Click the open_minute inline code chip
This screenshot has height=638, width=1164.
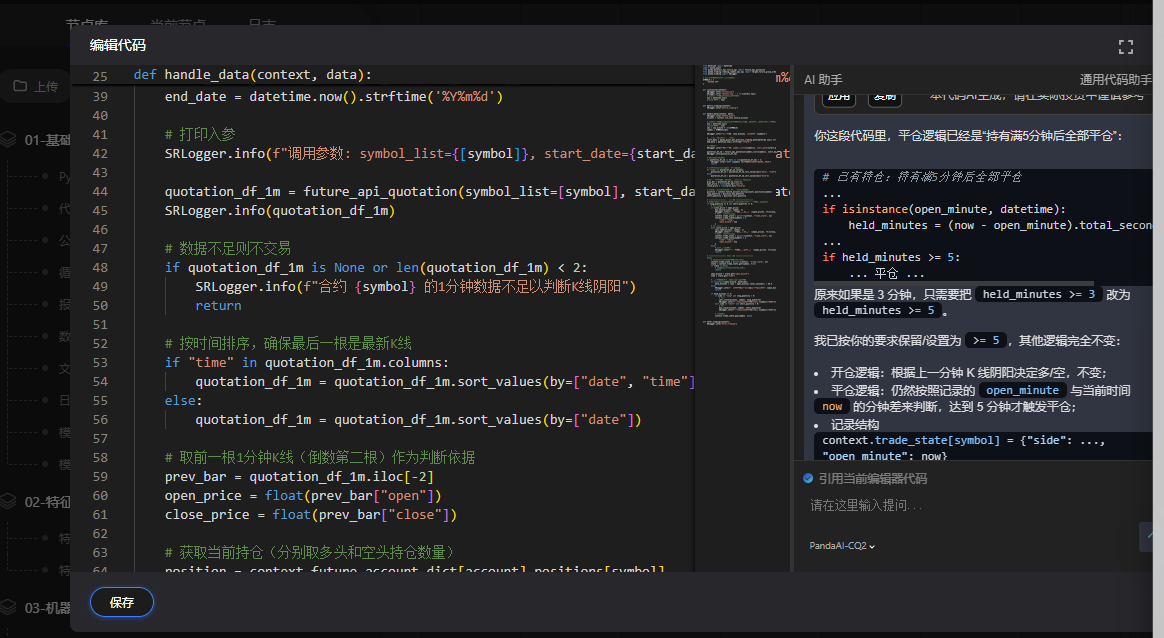(1022, 390)
